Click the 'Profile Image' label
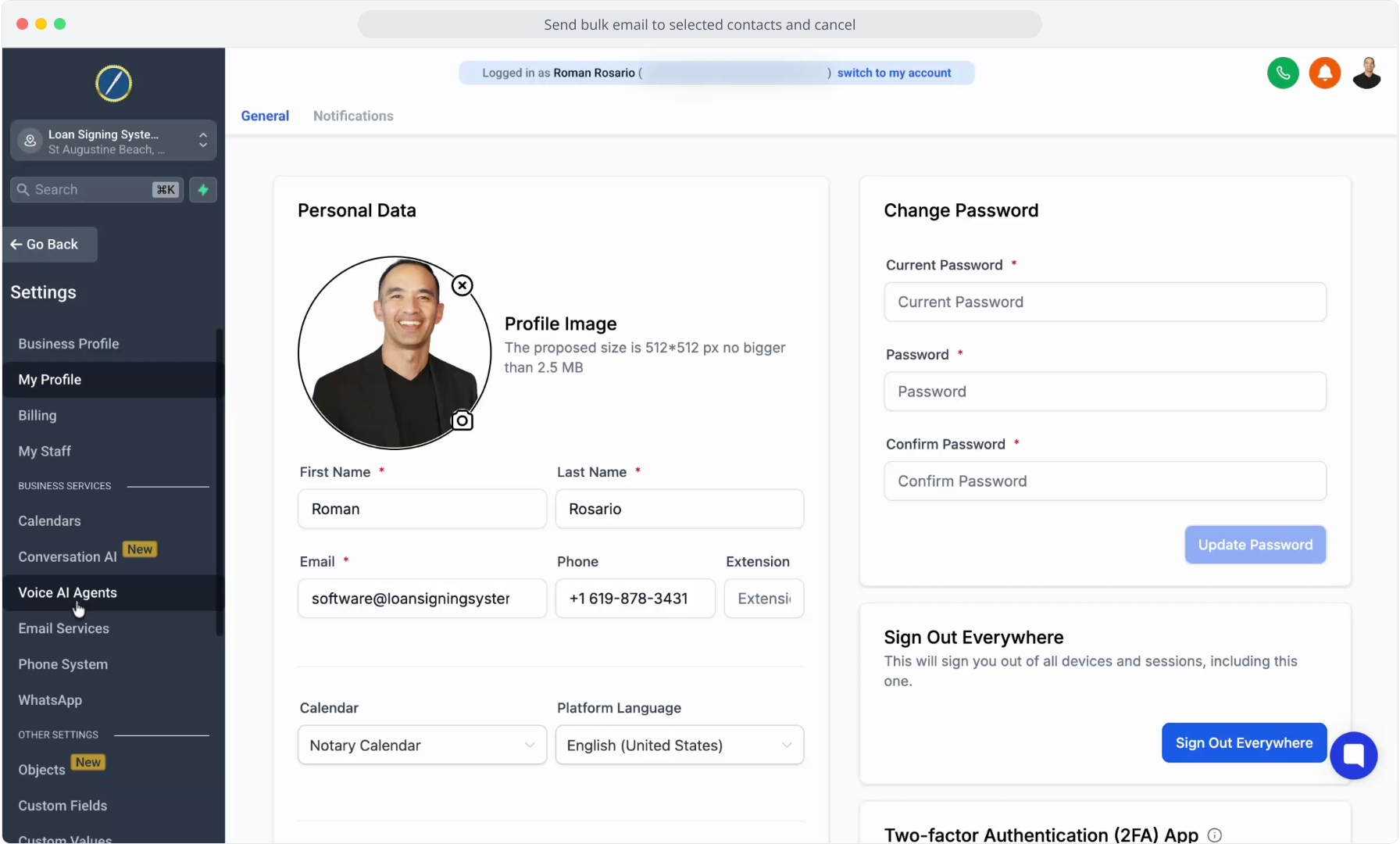This screenshot has width=1400, height=844. [x=560, y=324]
